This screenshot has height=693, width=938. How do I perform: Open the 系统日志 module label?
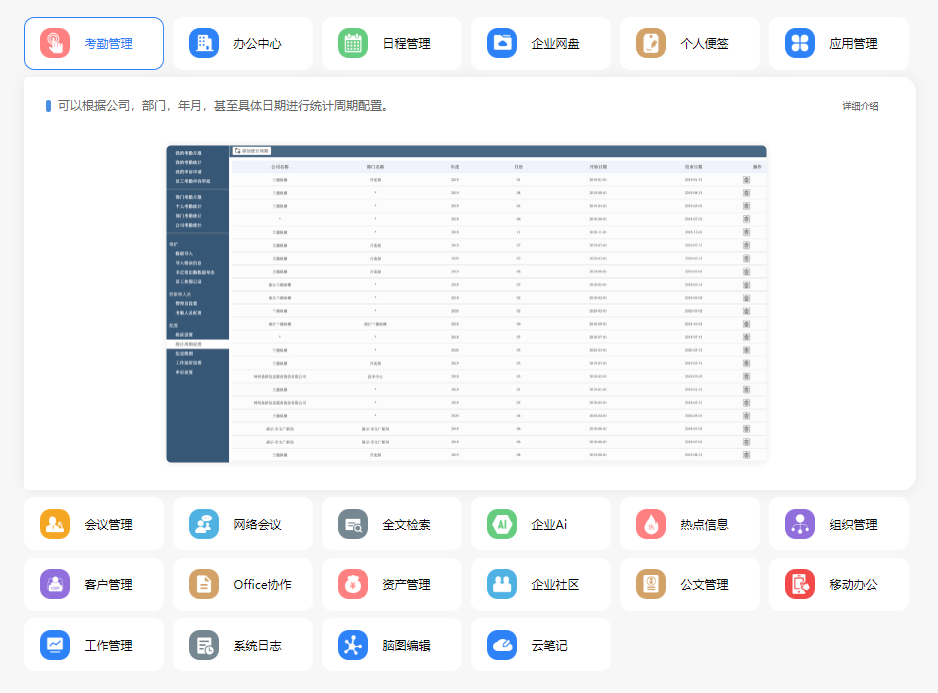pos(257,646)
